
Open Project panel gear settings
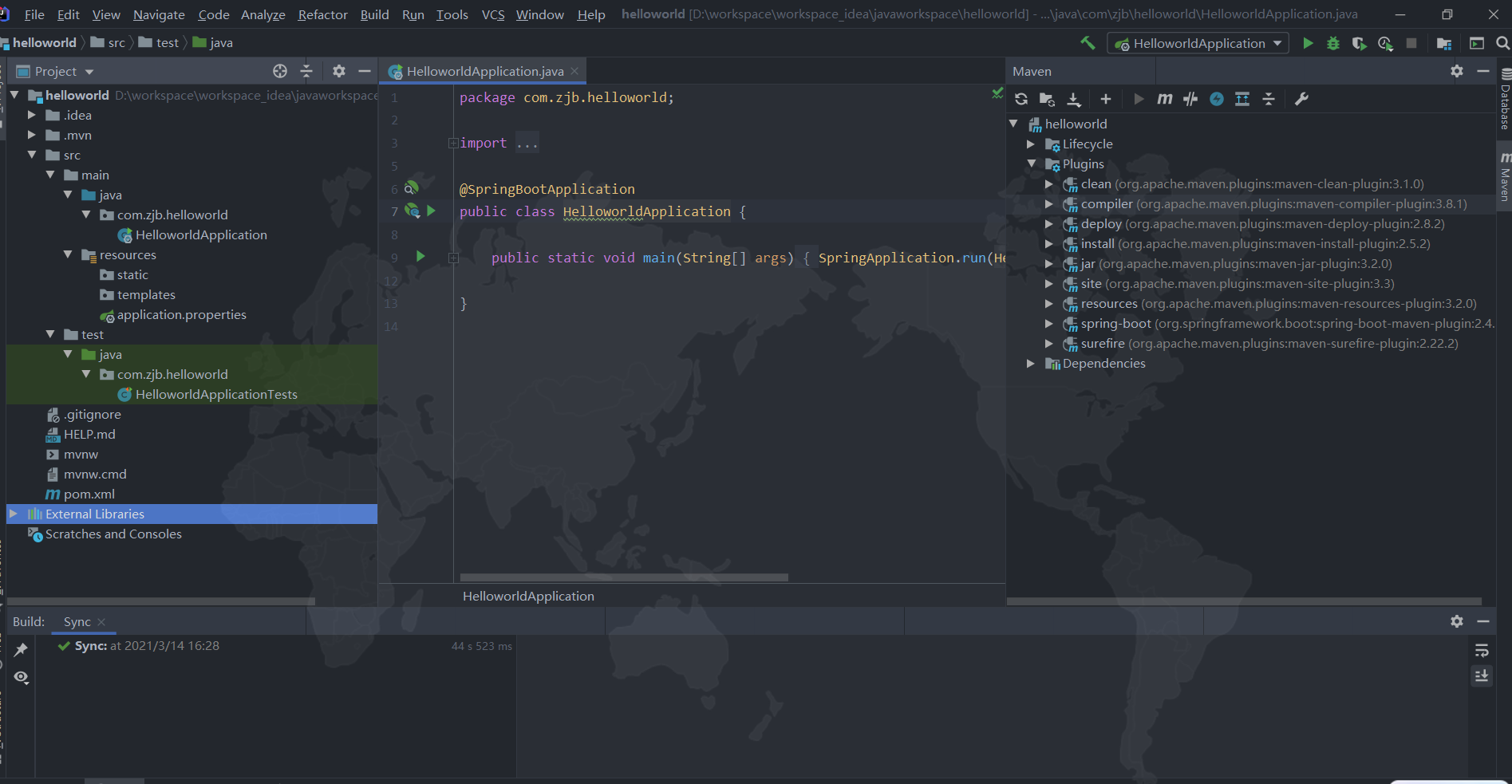(339, 71)
